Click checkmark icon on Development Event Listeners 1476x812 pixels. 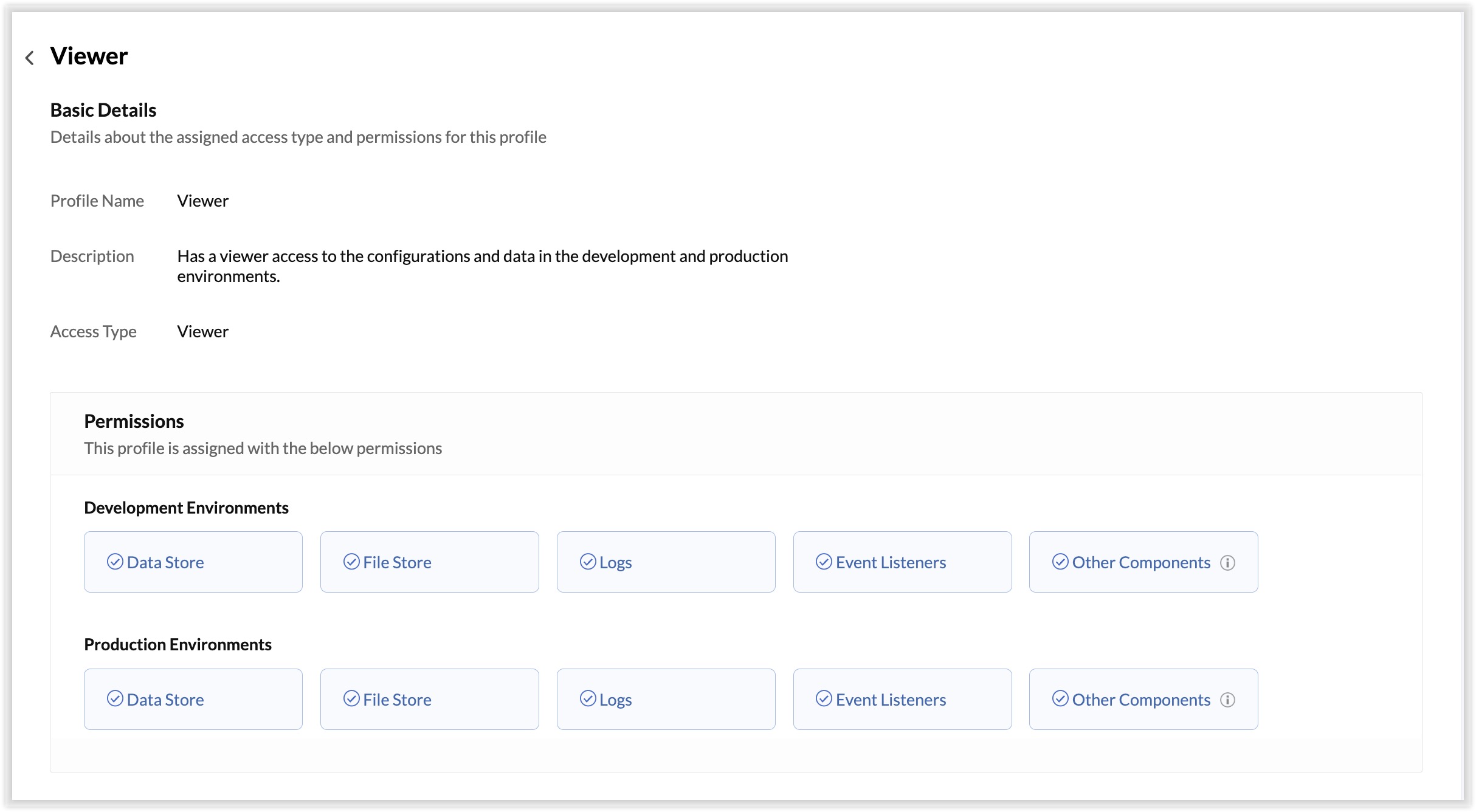pos(824,562)
